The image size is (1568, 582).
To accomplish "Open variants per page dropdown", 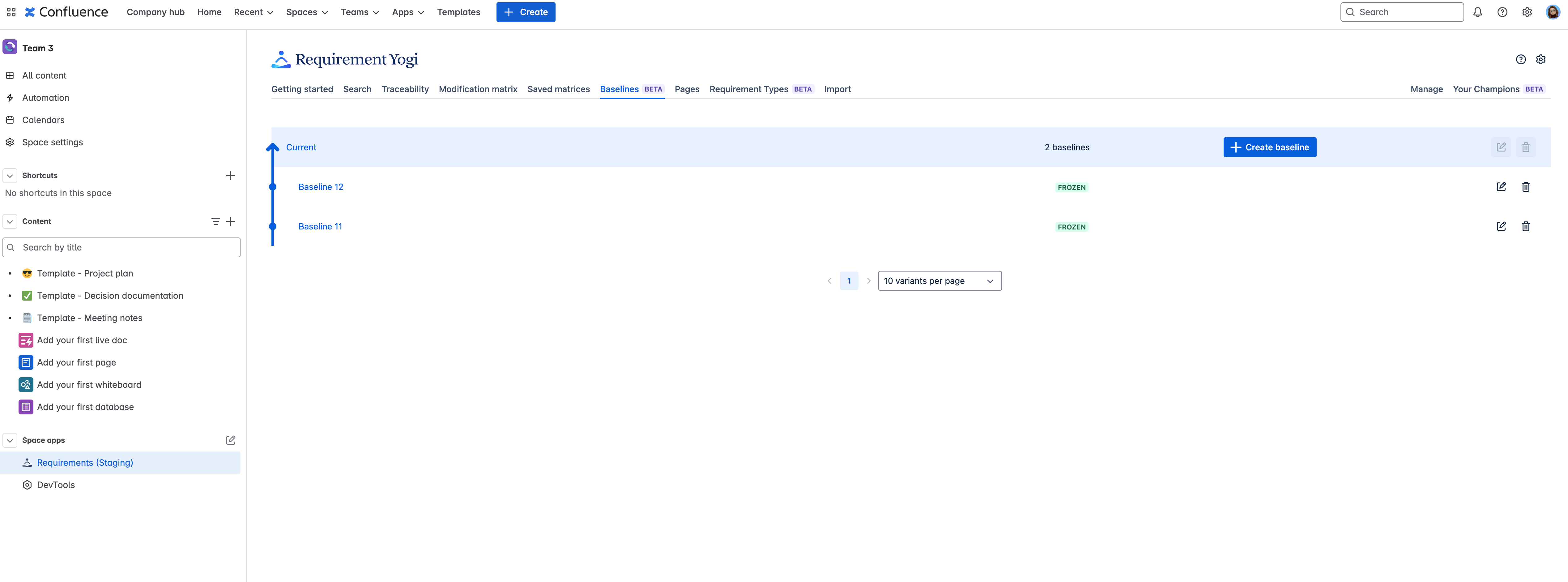I will (x=939, y=281).
